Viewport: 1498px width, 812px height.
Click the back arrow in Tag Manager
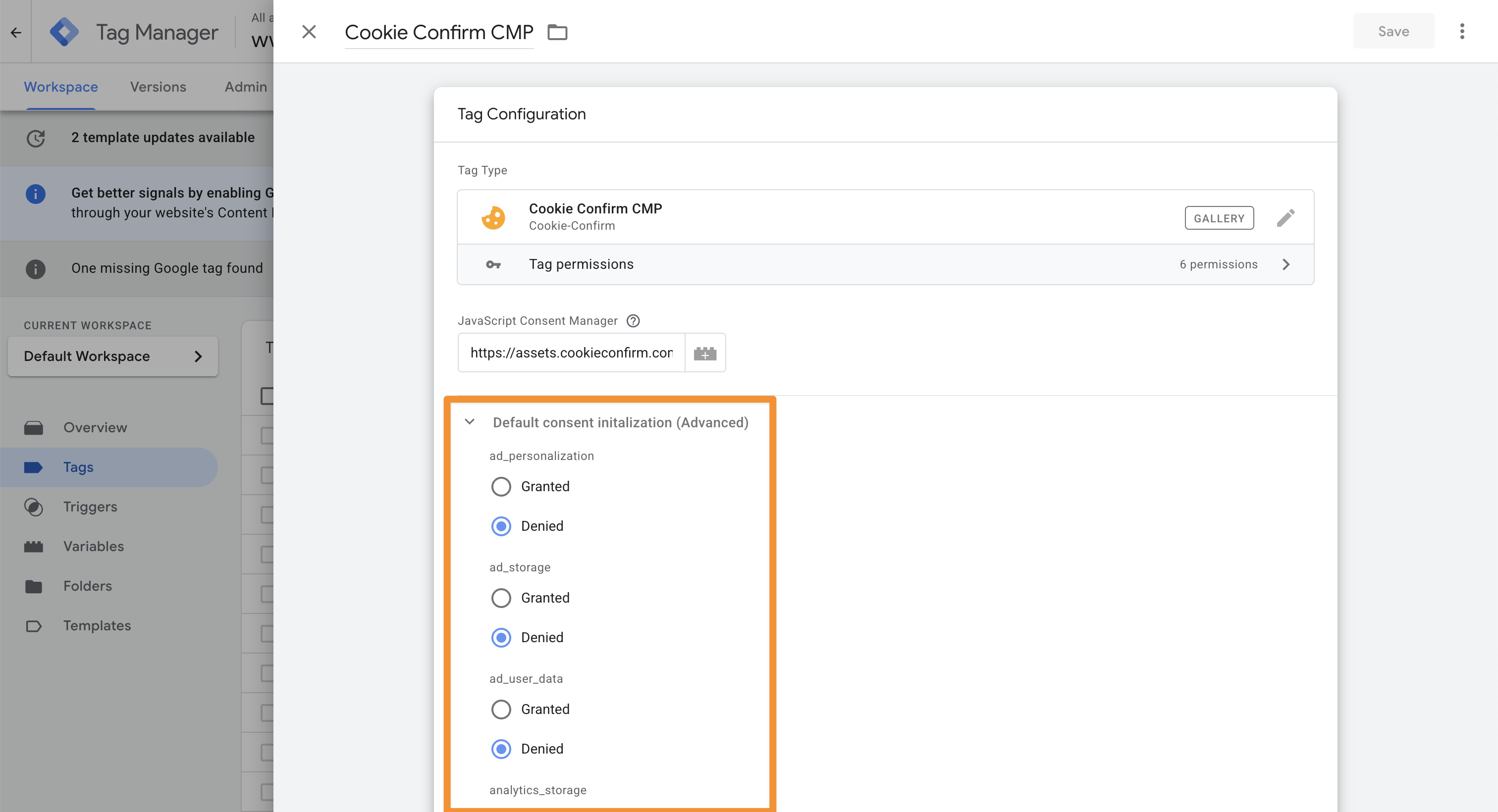tap(16, 33)
